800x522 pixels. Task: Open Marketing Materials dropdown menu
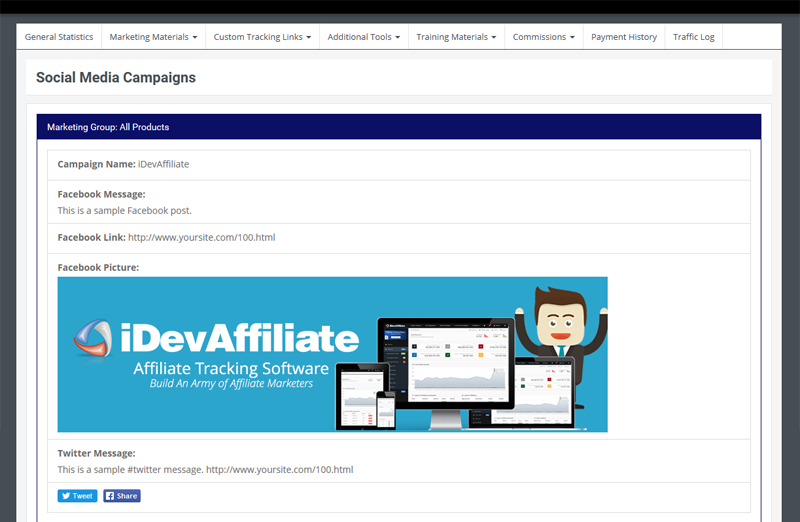coord(153,37)
